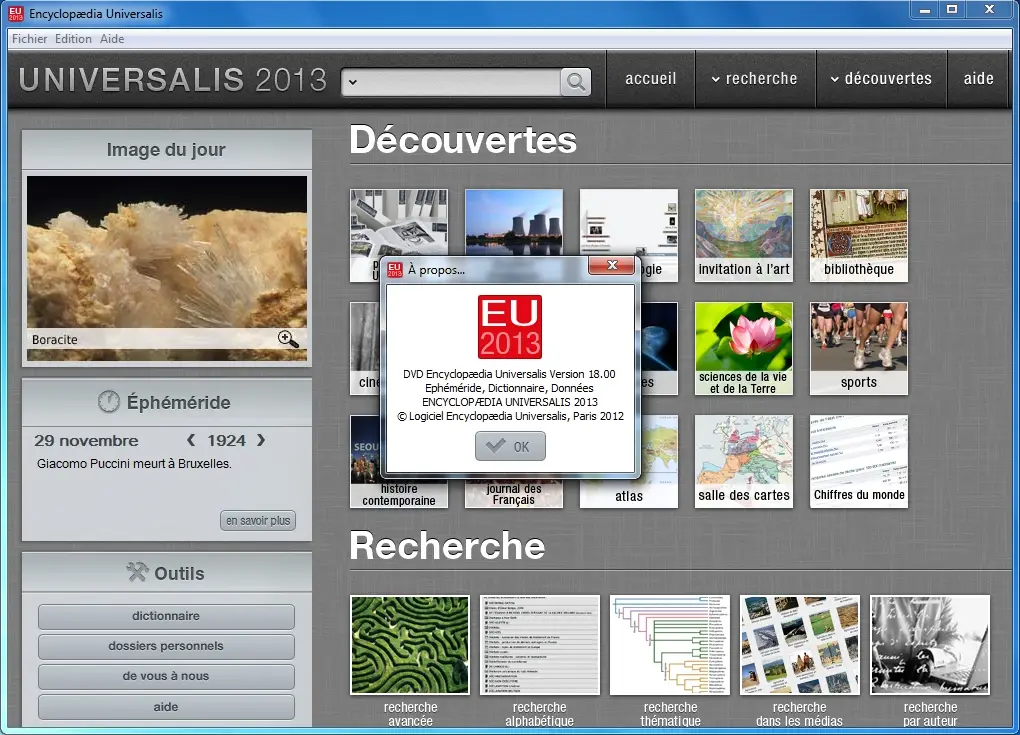Click the Image du jour heading
Image resolution: width=1020 pixels, height=735 pixels.
(x=166, y=150)
